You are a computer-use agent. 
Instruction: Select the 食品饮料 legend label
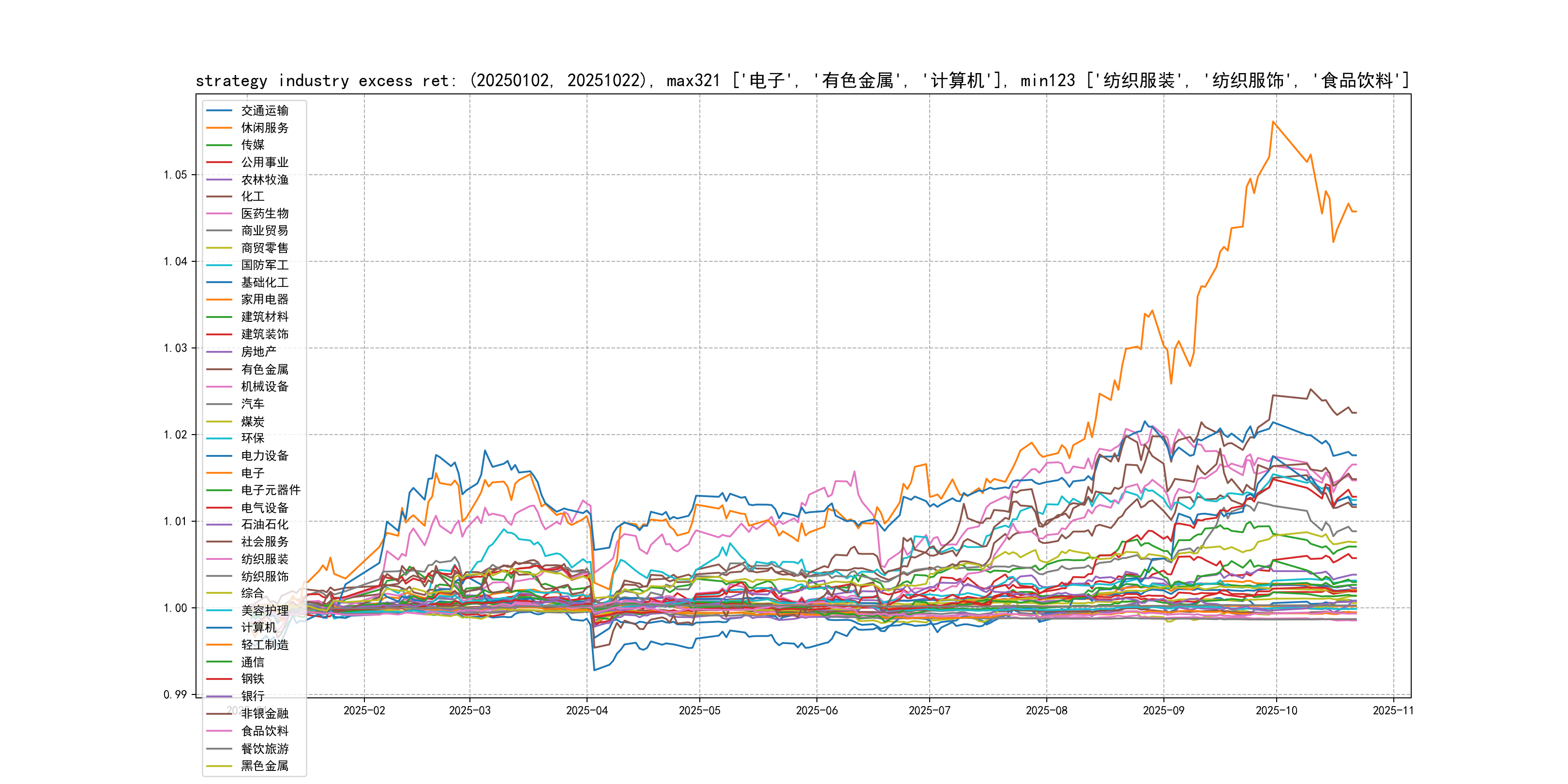click(x=264, y=731)
